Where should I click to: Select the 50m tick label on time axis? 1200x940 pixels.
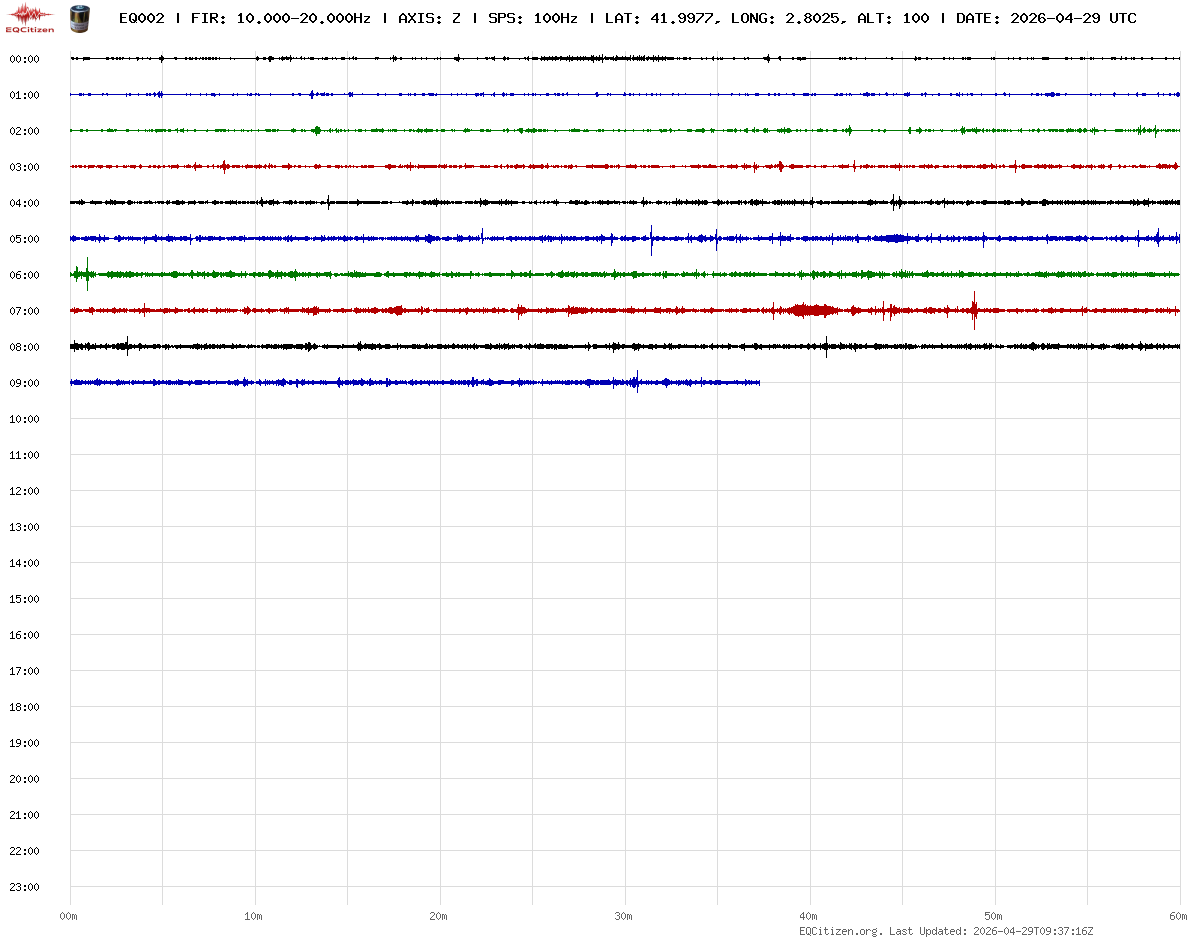click(x=994, y=916)
